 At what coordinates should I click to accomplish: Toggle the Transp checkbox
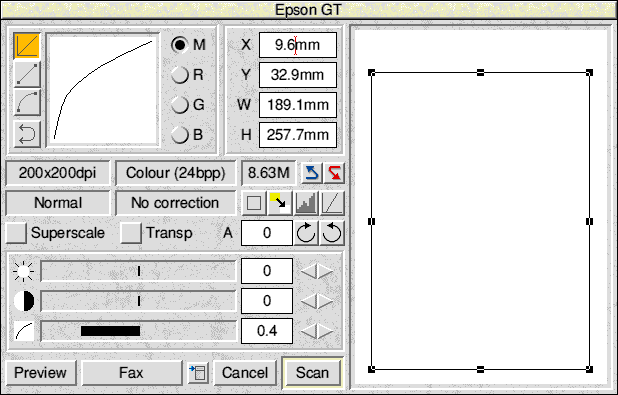tap(131, 233)
